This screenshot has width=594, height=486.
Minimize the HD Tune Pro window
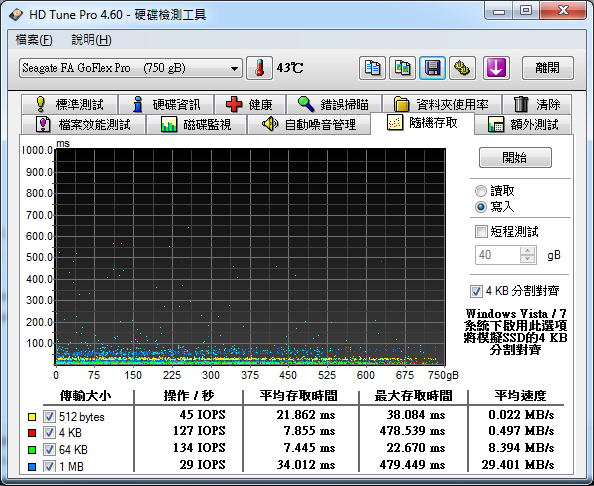(x=499, y=11)
